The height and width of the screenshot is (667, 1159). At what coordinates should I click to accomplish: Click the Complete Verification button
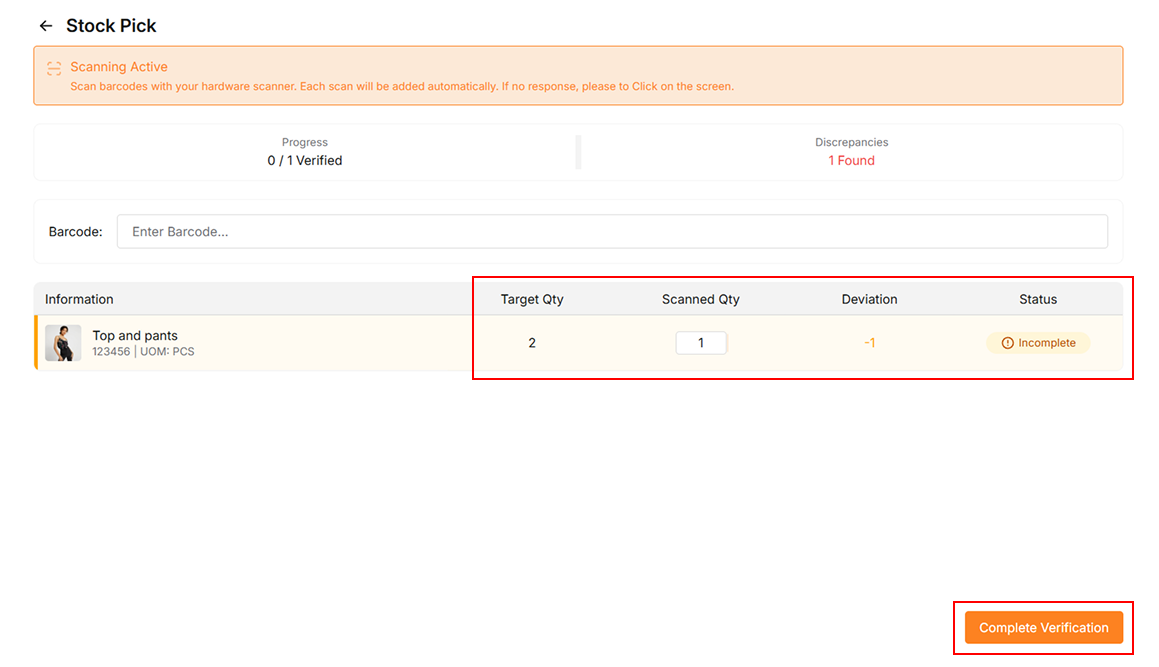[x=1044, y=628]
